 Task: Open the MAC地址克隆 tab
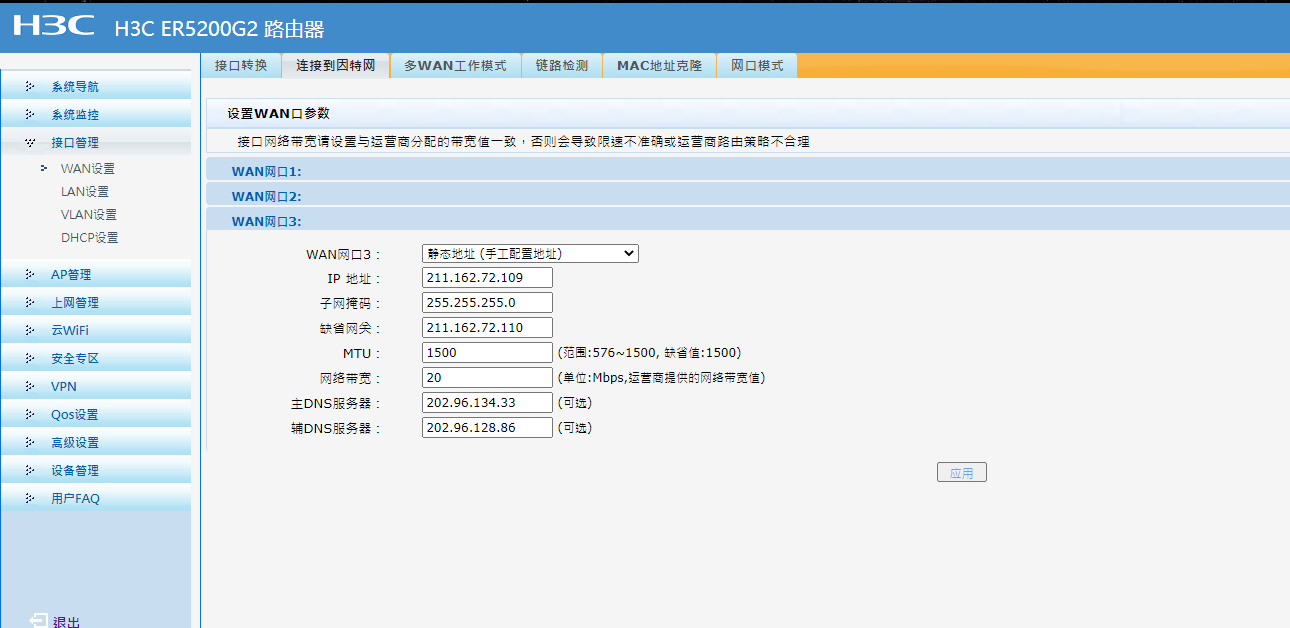coord(659,66)
